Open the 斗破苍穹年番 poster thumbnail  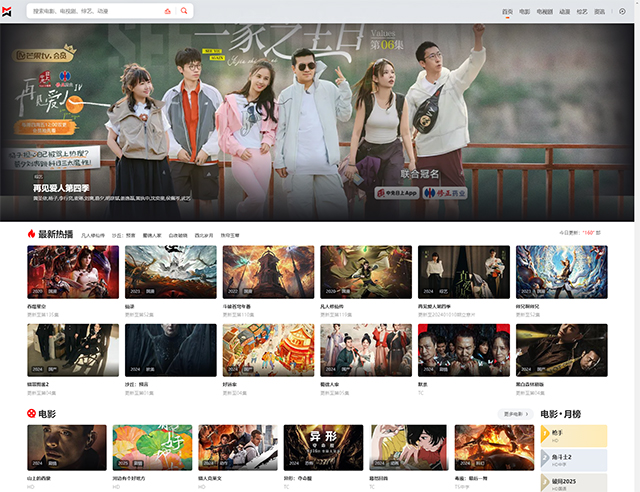(269, 272)
